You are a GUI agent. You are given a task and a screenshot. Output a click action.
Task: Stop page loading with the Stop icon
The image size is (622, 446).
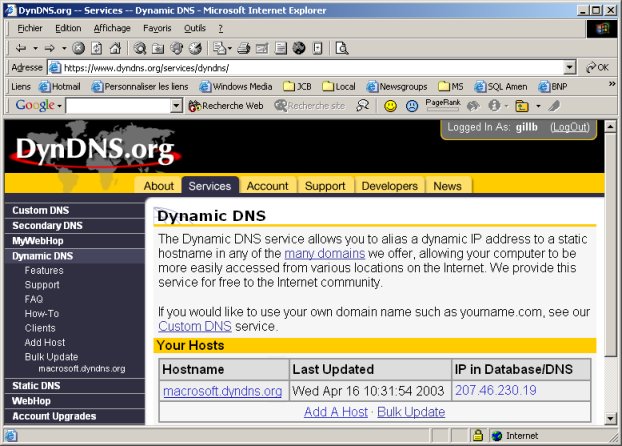(78, 48)
